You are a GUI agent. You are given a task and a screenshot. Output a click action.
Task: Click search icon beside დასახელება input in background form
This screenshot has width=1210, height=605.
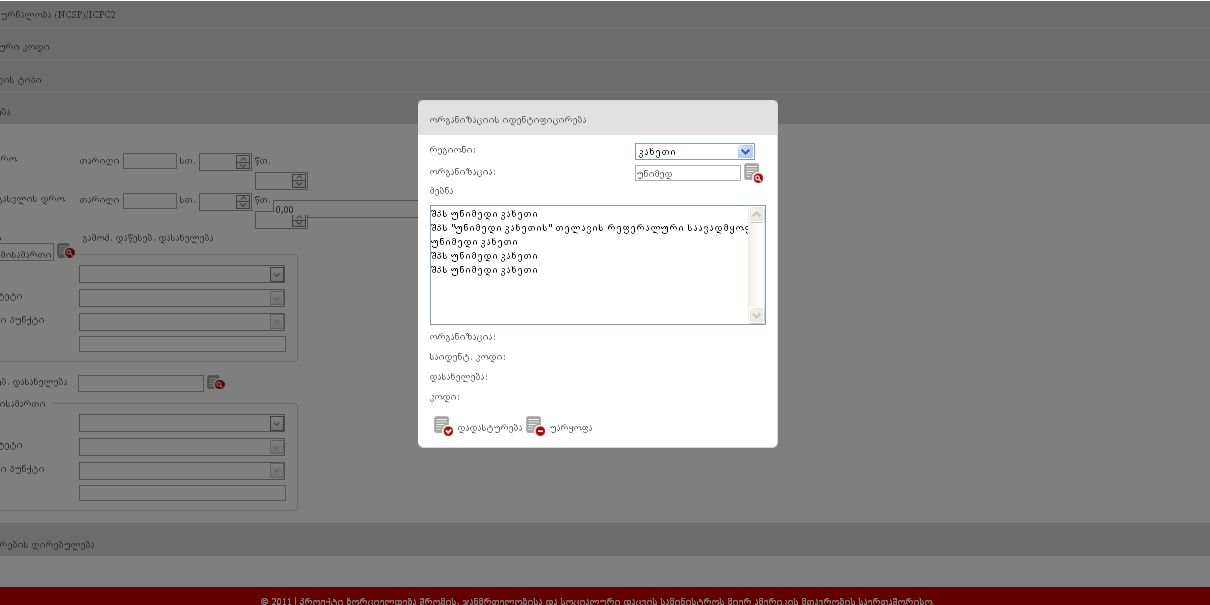coord(216,383)
